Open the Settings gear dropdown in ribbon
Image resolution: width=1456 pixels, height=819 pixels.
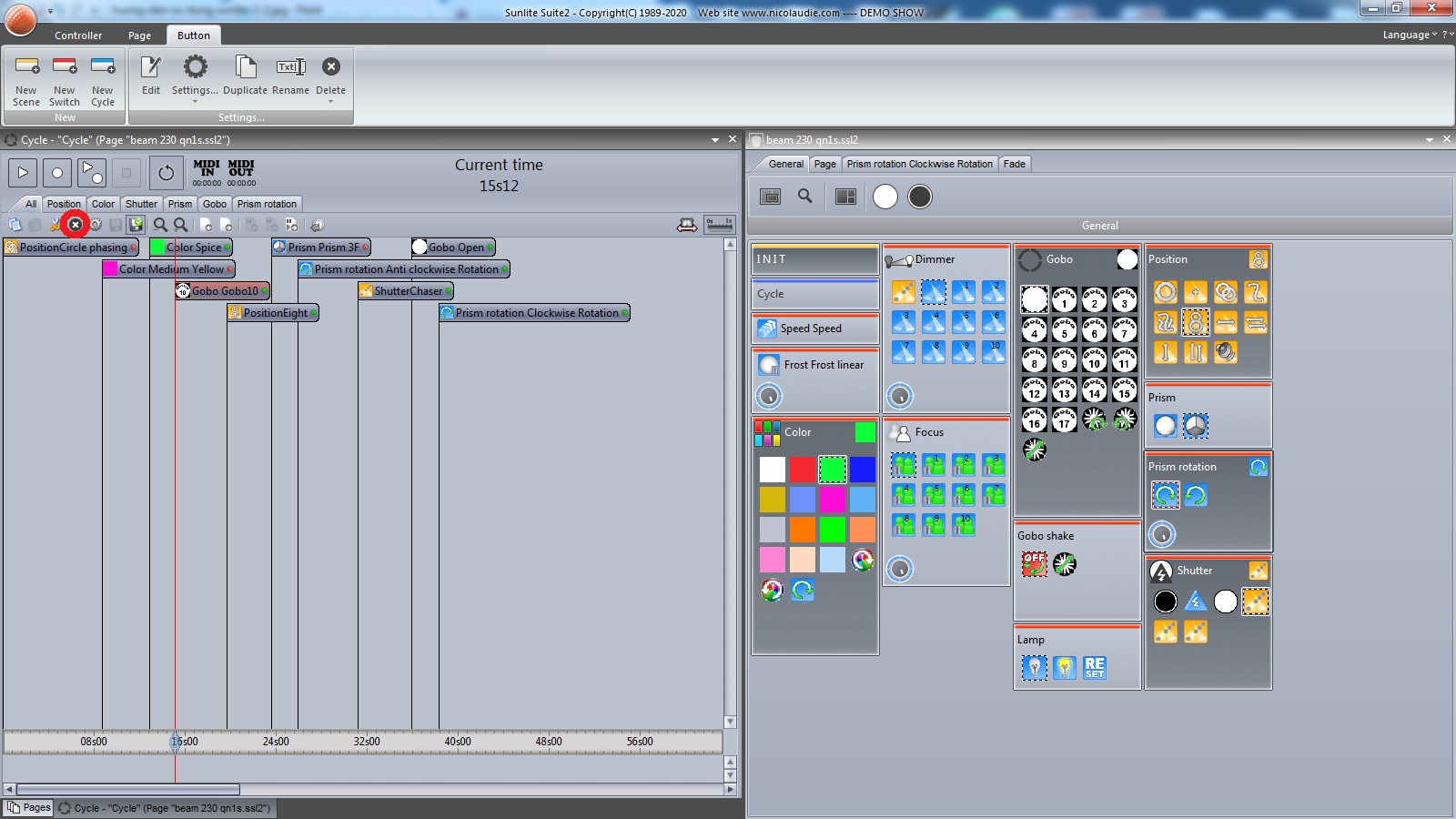coord(195,78)
